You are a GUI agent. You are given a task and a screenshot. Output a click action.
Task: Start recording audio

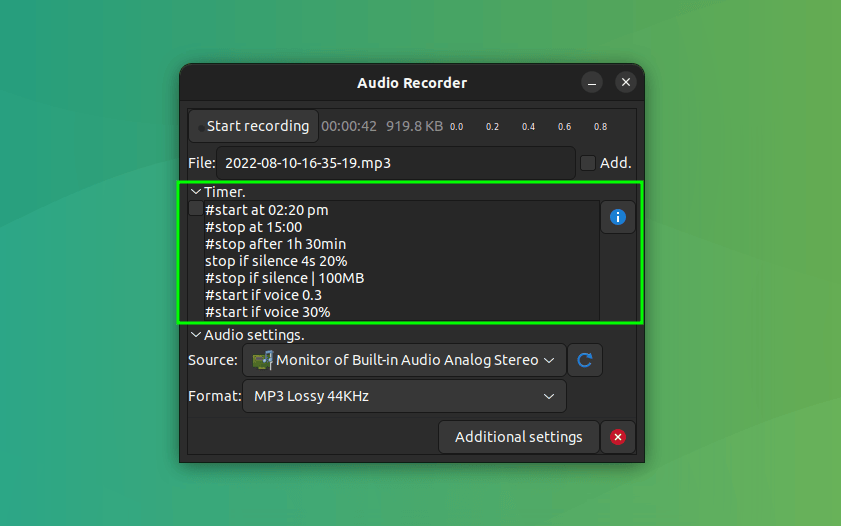click(x=254, y=126)
